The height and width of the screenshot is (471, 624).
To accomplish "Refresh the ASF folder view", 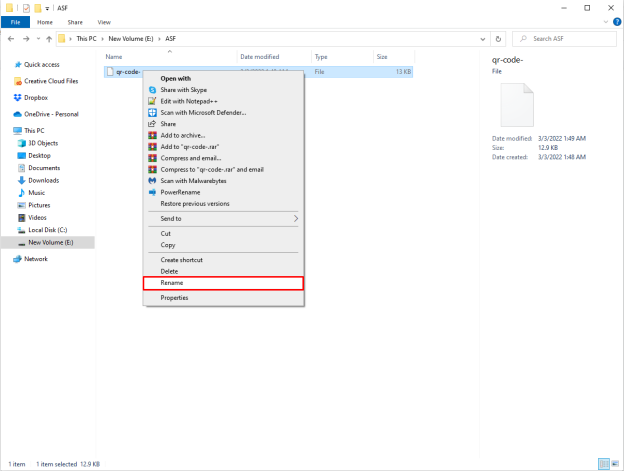I will (498, 39).
